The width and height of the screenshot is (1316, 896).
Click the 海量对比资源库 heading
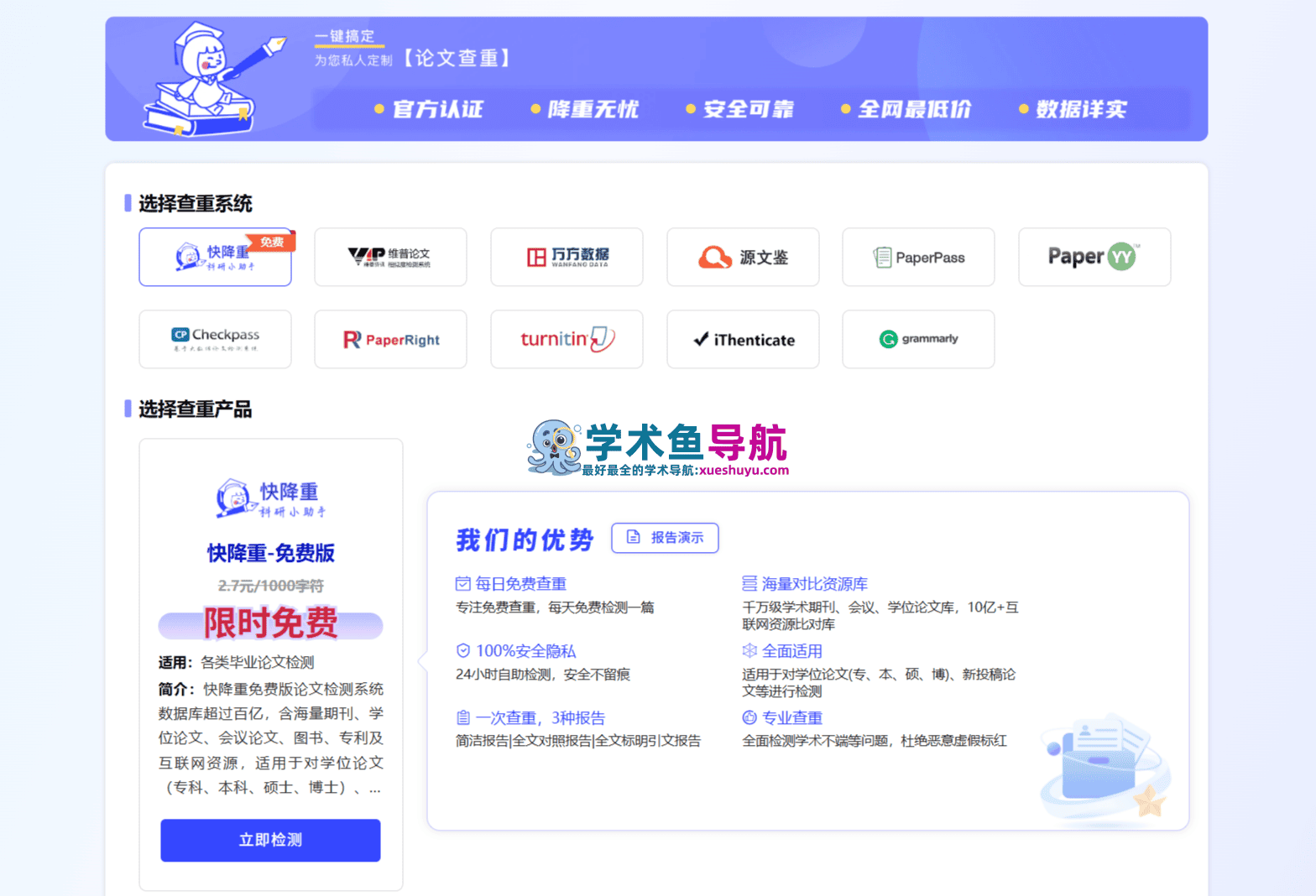click(815, 583)
